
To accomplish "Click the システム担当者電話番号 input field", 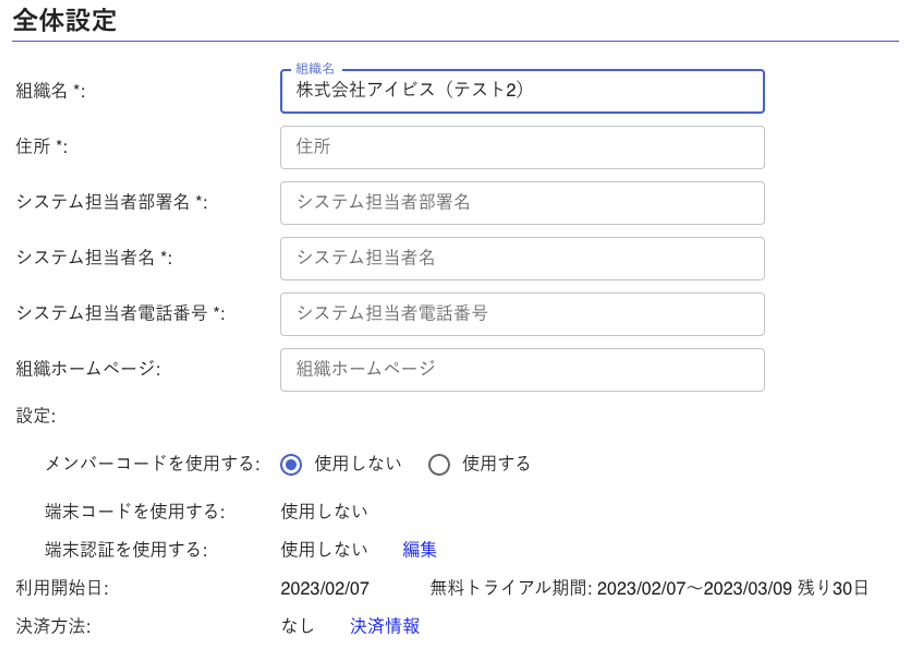I will coord(520,314).
